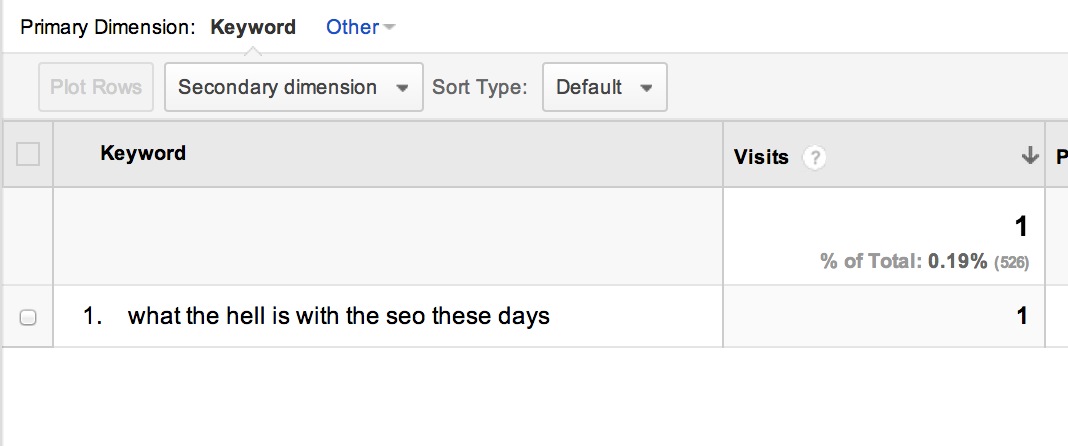Screen dimensions: 1068x446
Task: Sort by the Keyword column header
Action: [x=143, y=153]
